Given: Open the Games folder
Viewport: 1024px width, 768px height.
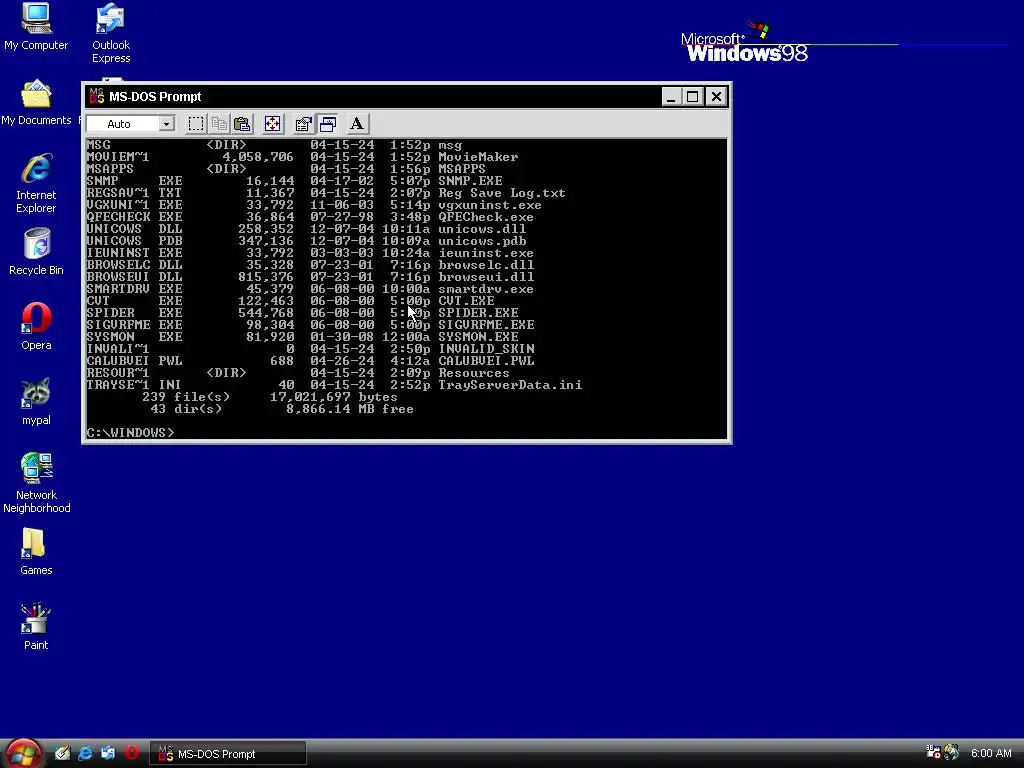Looking at the screenshot, I should pos(36,552).
